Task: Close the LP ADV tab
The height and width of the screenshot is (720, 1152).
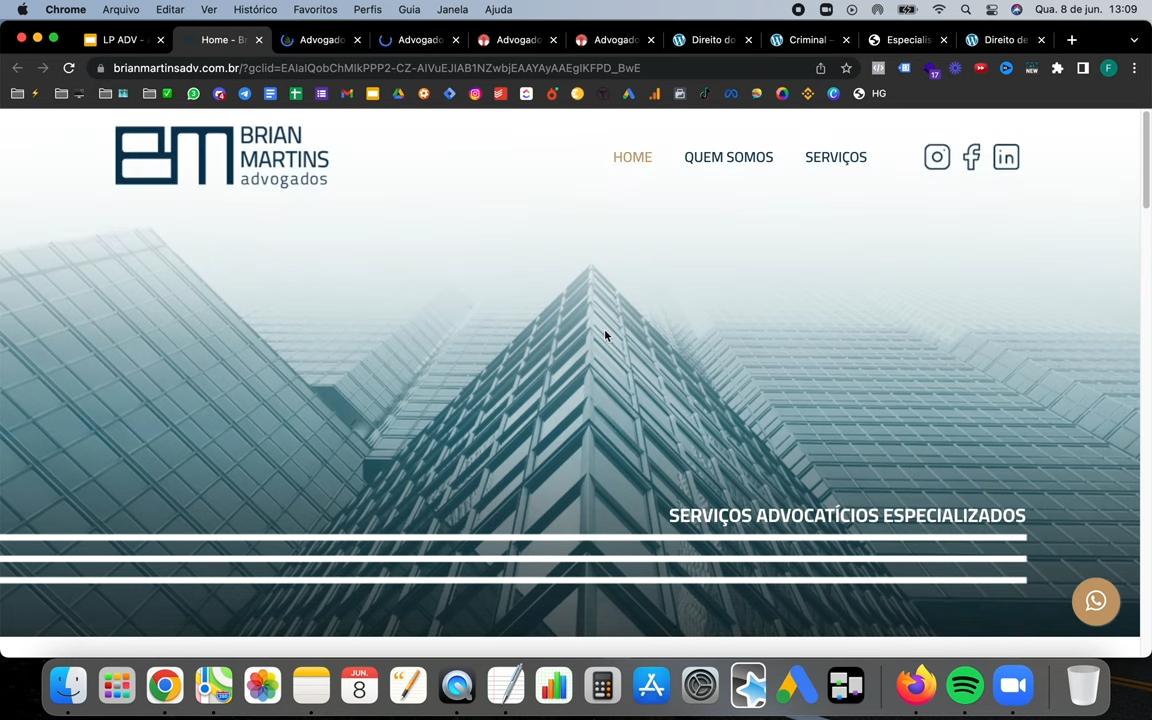Action: coord(160,40)
